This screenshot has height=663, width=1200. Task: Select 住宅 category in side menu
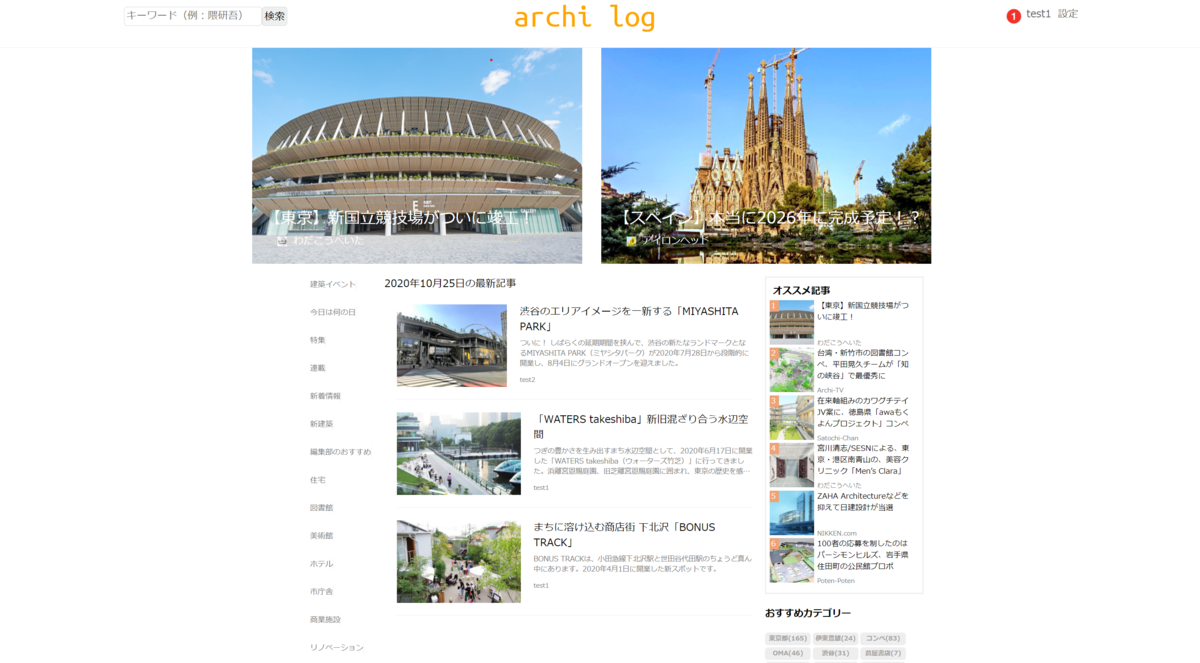(x=318, y=481)
